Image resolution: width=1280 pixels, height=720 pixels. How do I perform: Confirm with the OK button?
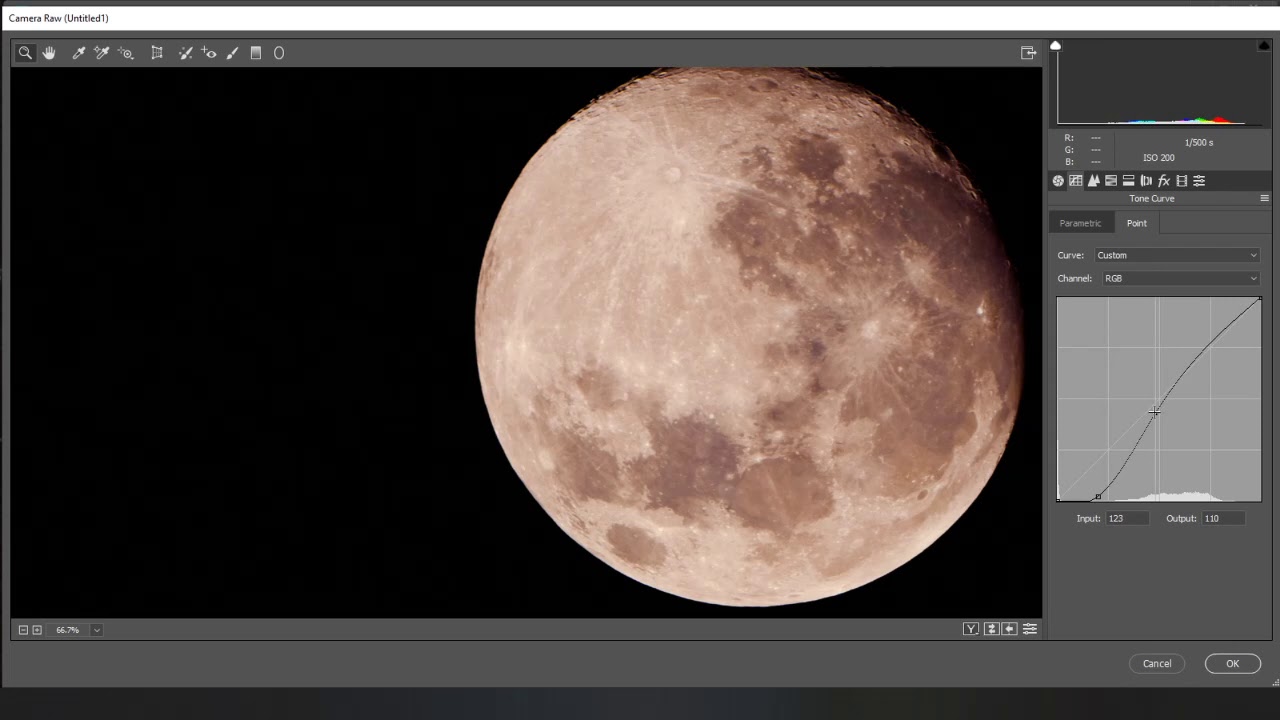point(1233,664)
